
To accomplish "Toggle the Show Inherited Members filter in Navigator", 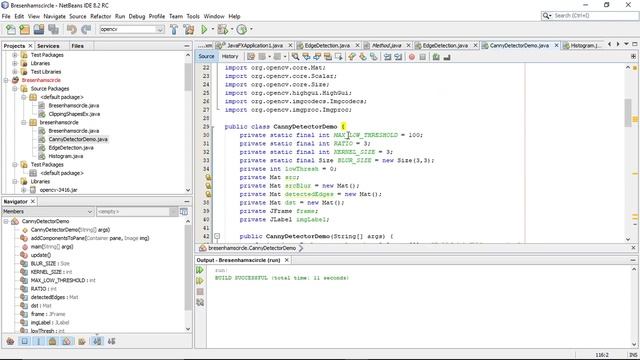I will (10, 341).
